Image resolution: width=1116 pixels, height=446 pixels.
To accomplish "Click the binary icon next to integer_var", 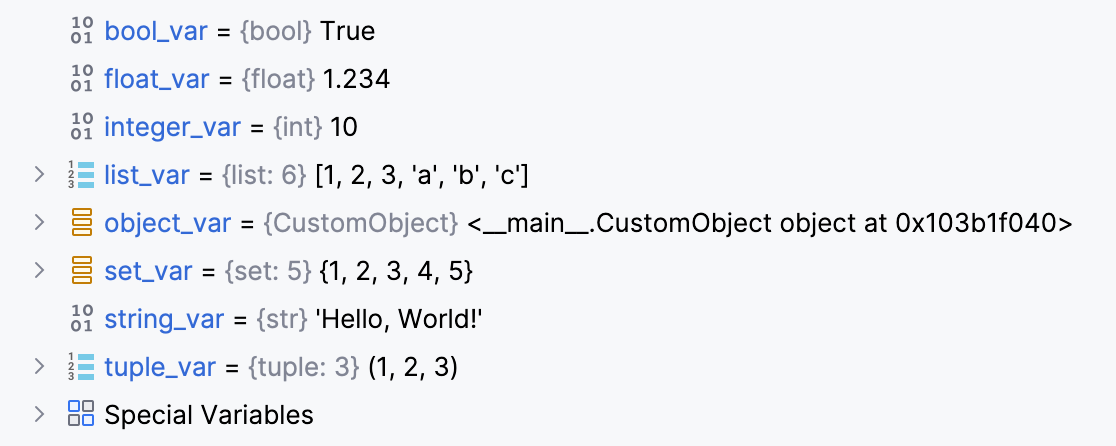I will pyautogui.click(x=81, y=128).
